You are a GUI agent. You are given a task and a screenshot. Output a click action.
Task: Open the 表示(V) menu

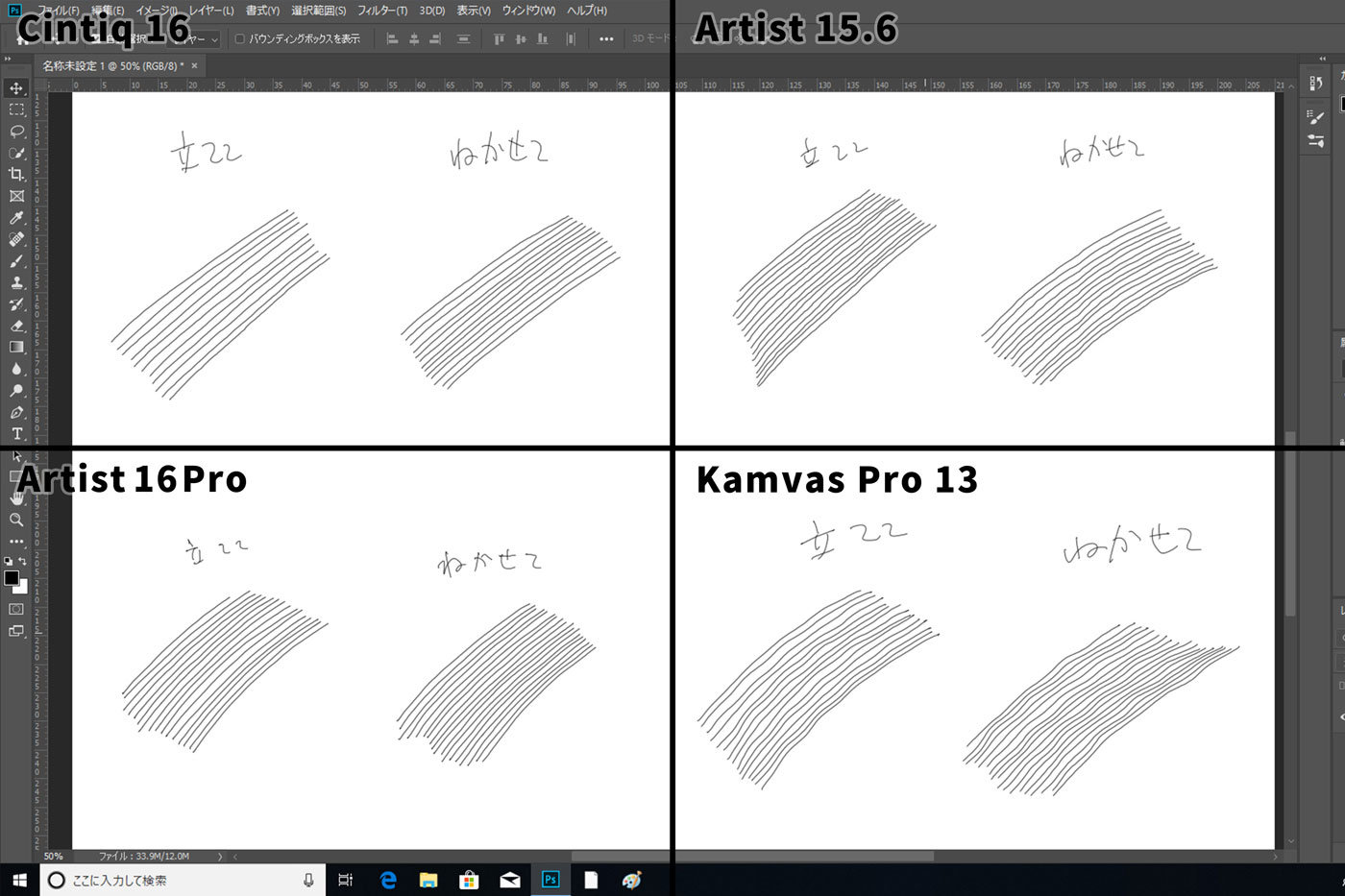(474, 11)
